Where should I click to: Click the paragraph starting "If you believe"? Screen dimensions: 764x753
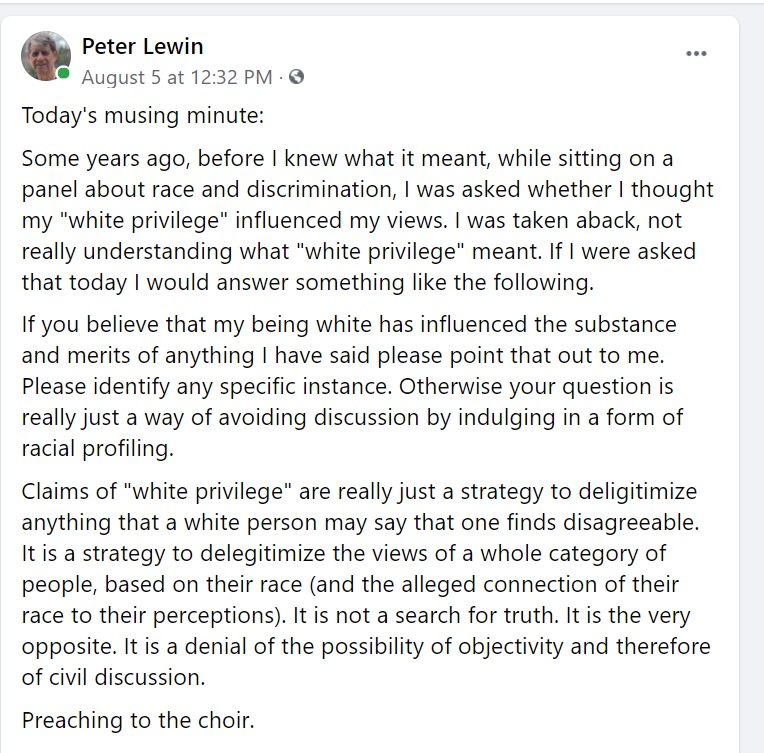point(352,386)
